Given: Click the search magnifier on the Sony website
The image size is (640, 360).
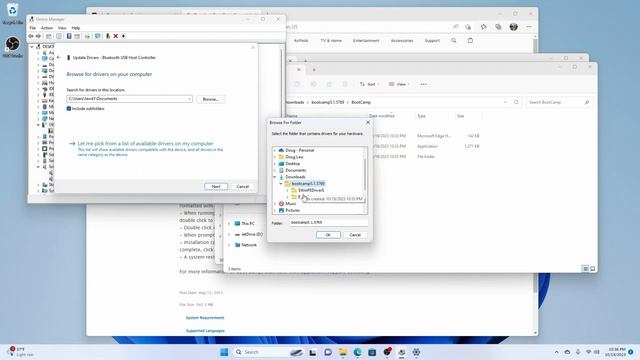Looking at the screenshot, I should pos(453,40).
